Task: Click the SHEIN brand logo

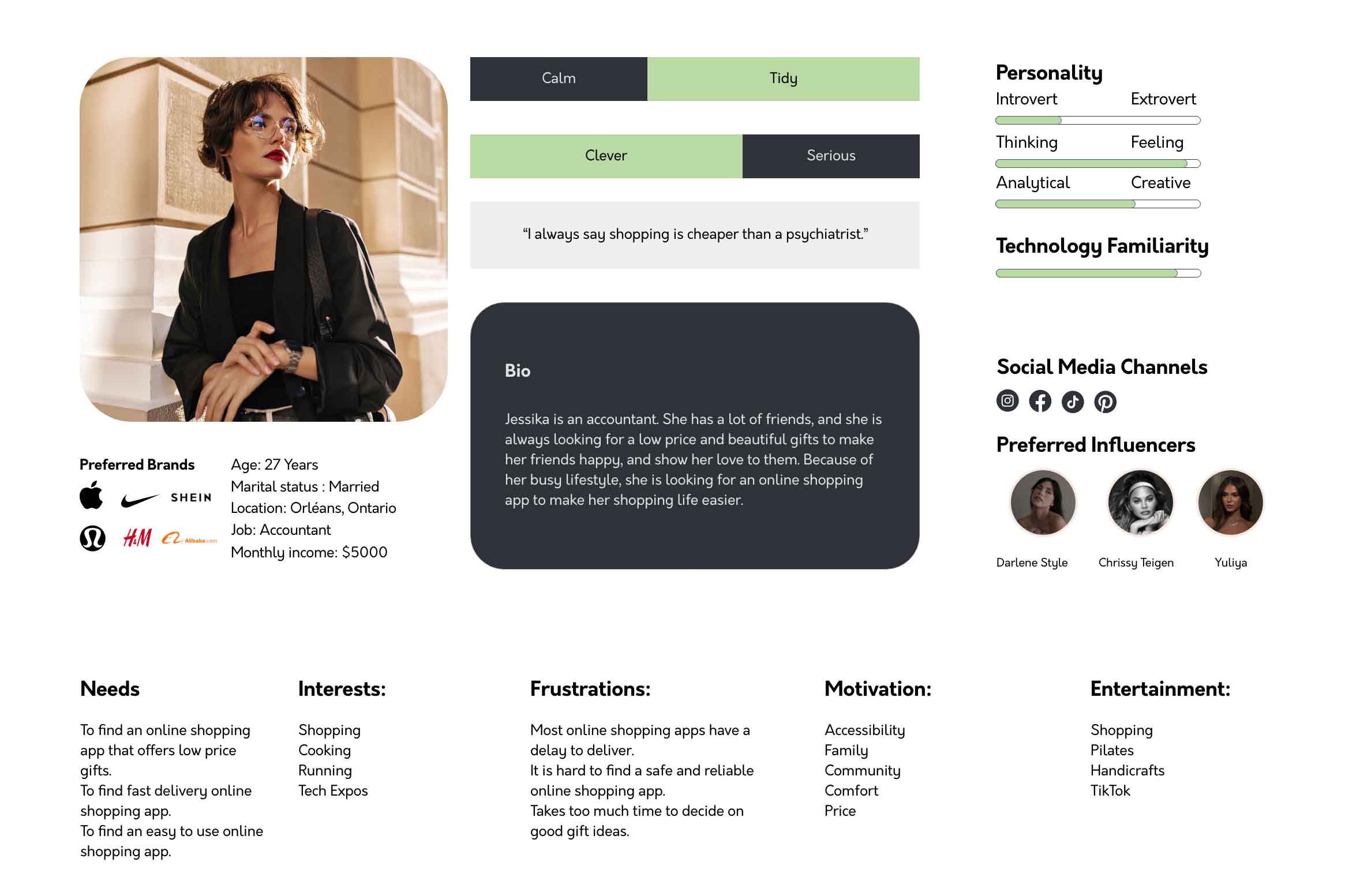Action: (191, 497)
